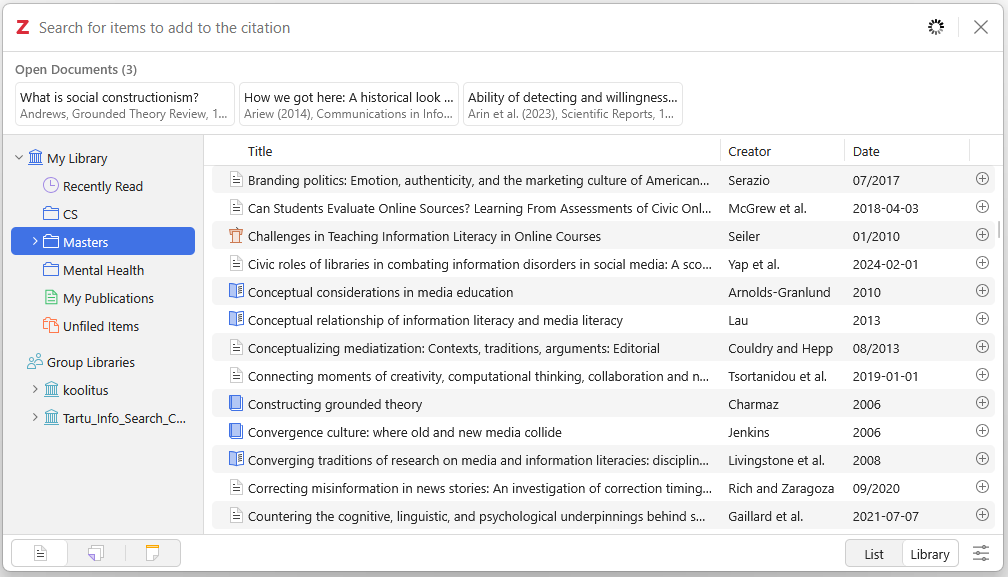Select Conceptual relationship of information literacy row

[603, 320]
